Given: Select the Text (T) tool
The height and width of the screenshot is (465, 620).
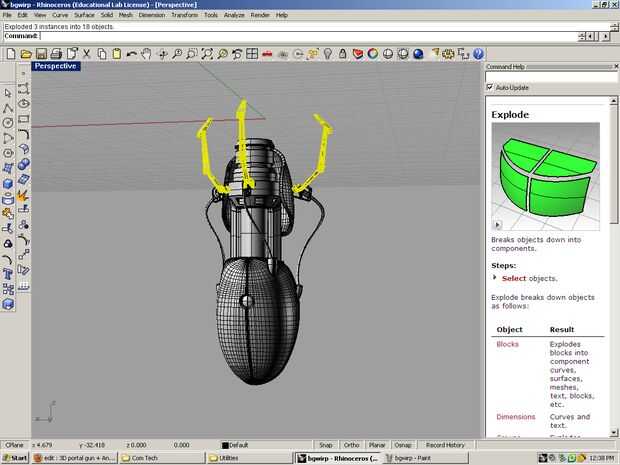Looking at the screenshot, I should pyautogui.click(x=8, y=273).
